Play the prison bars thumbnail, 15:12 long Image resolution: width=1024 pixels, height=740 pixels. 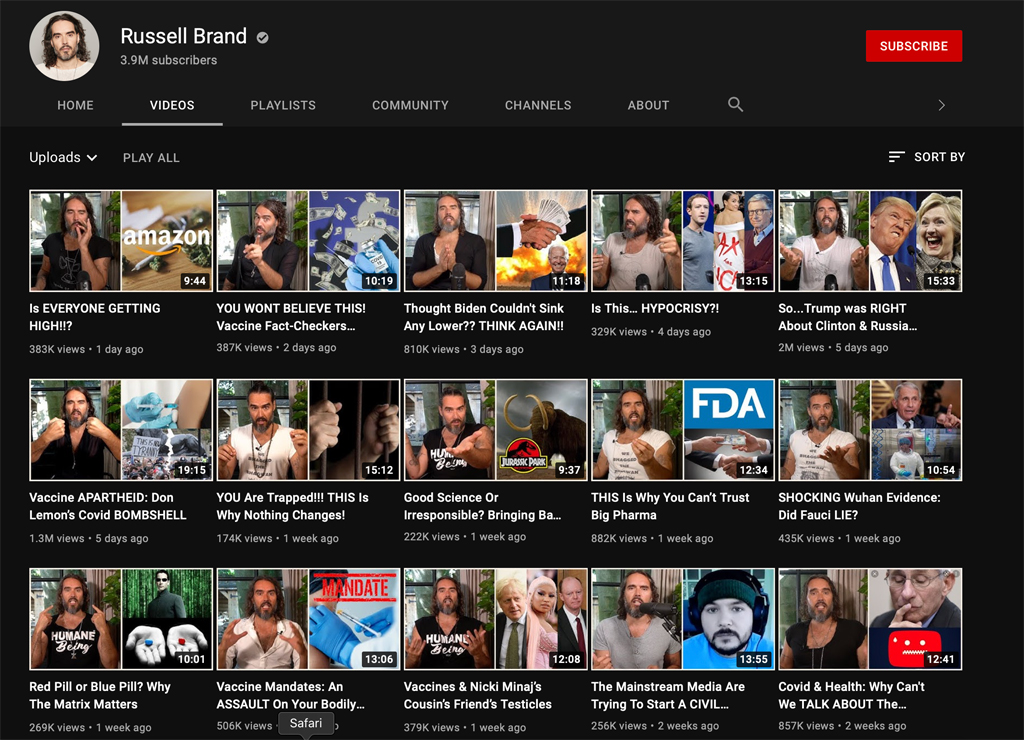pyautogui.click(x=308, y=430)
